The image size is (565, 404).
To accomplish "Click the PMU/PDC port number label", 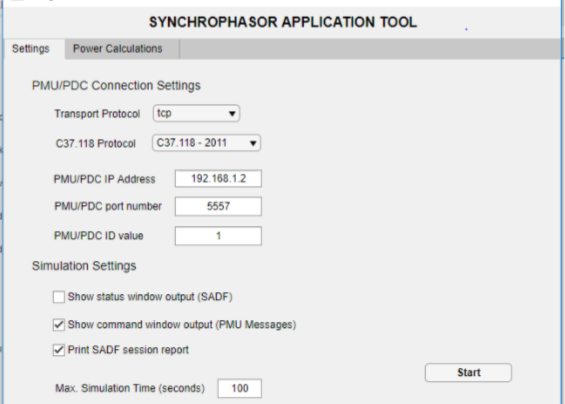I will (x=108, y=206).
